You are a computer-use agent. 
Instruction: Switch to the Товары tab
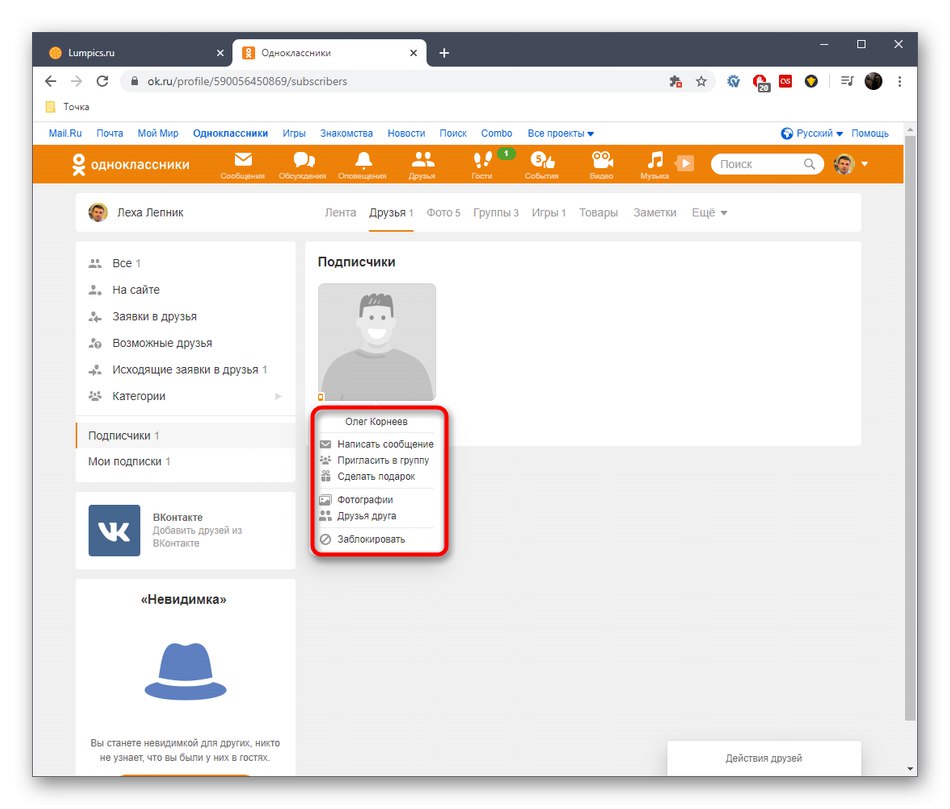click(x=599, y=213)
